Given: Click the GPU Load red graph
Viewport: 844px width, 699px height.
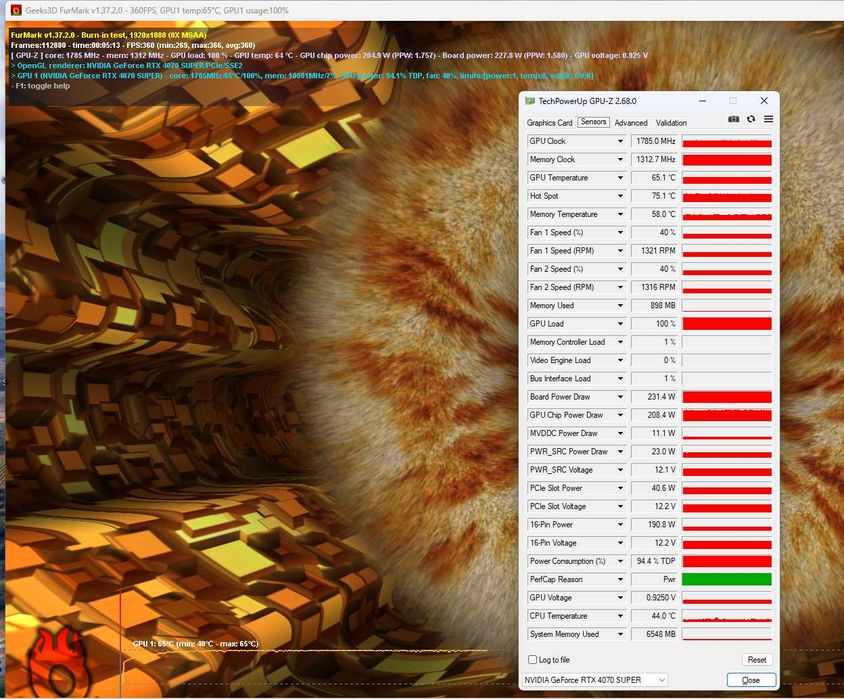Looking at the screenshot, I should tap(727, 323).
